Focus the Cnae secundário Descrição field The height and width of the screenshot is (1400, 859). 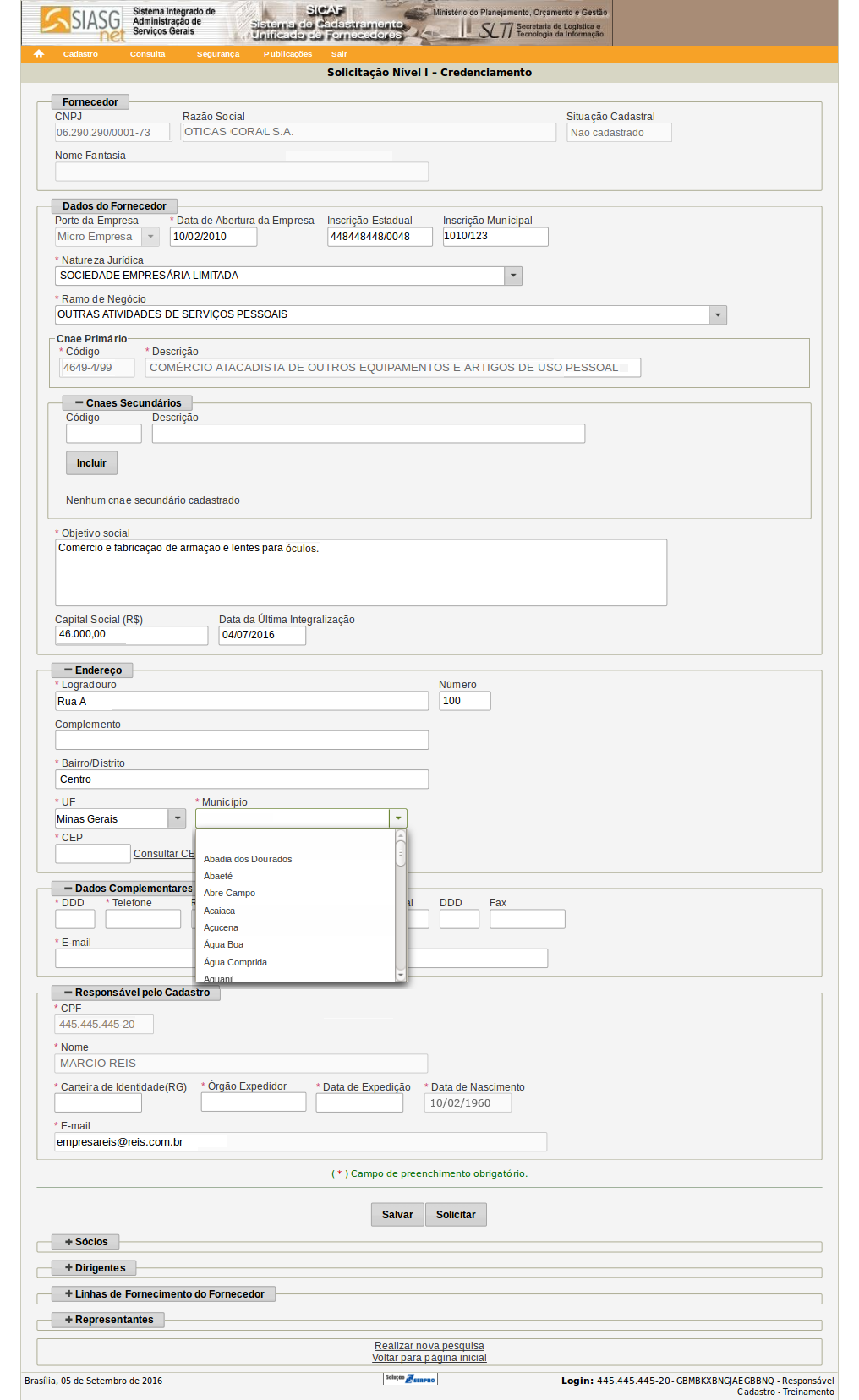[369, 434]
